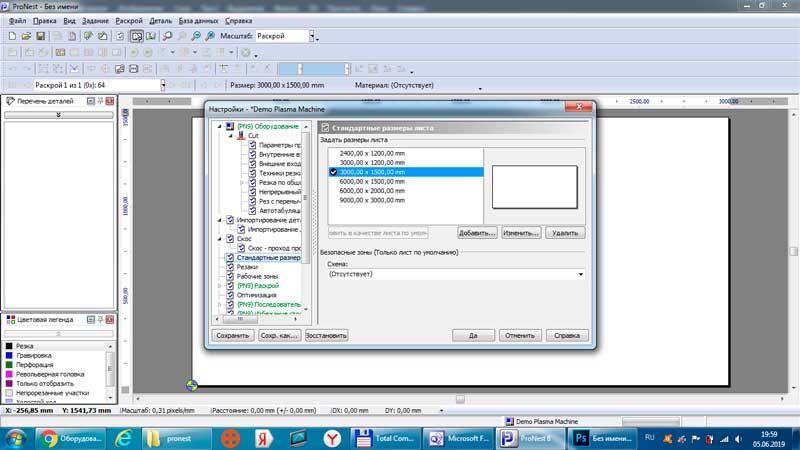Click the blue Гравировка color swatch
The height and width of the screenshot is (450, 800).
click(x=9, y=355)
